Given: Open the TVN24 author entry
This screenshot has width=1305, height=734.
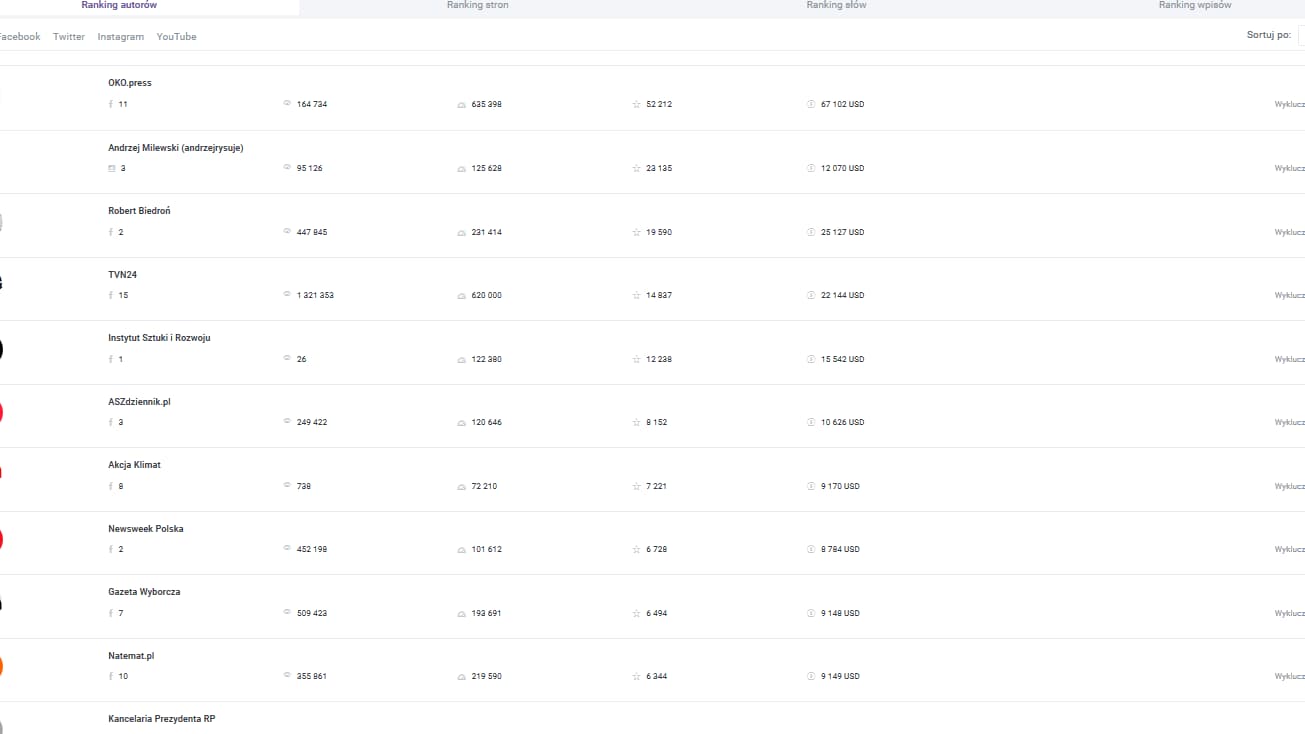Looking at the screenshot, I should click(122, 274).
